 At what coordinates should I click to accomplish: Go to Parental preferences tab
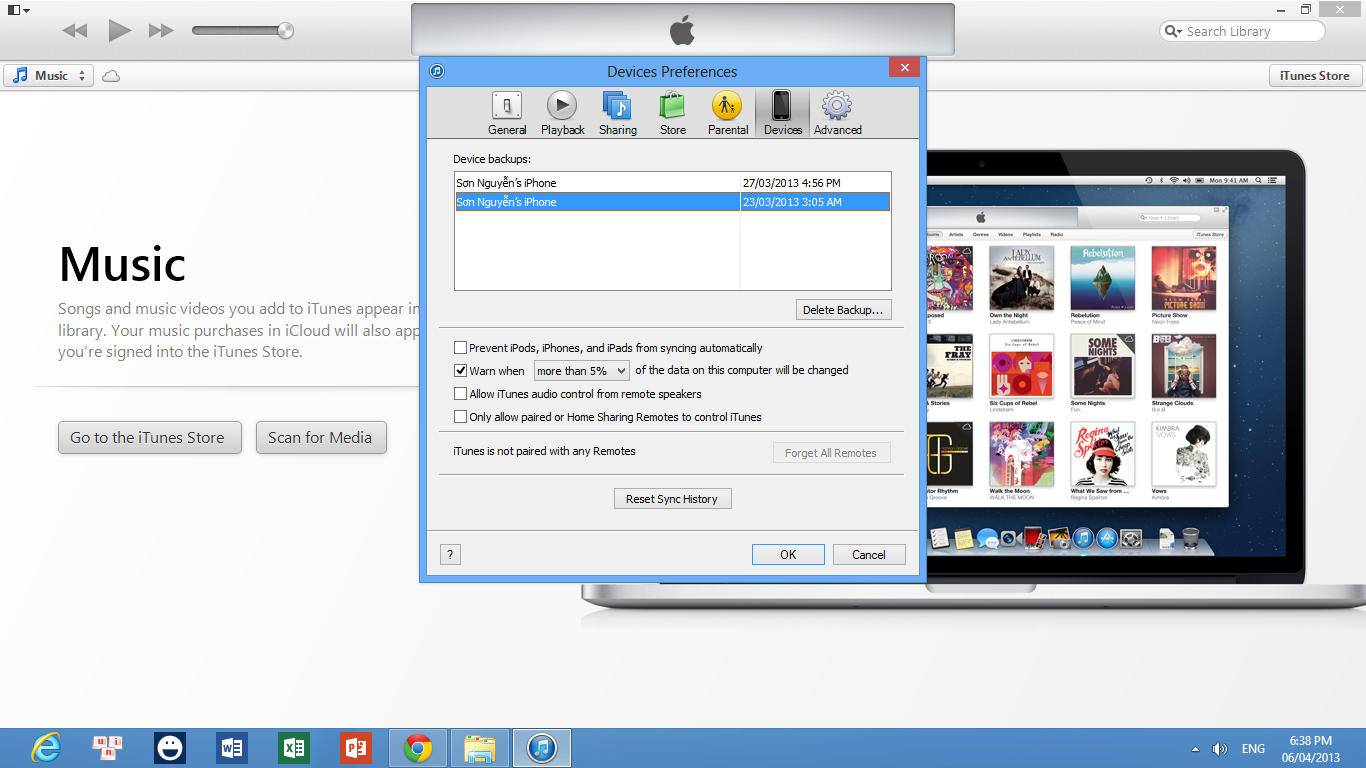[x=728, y=113]
